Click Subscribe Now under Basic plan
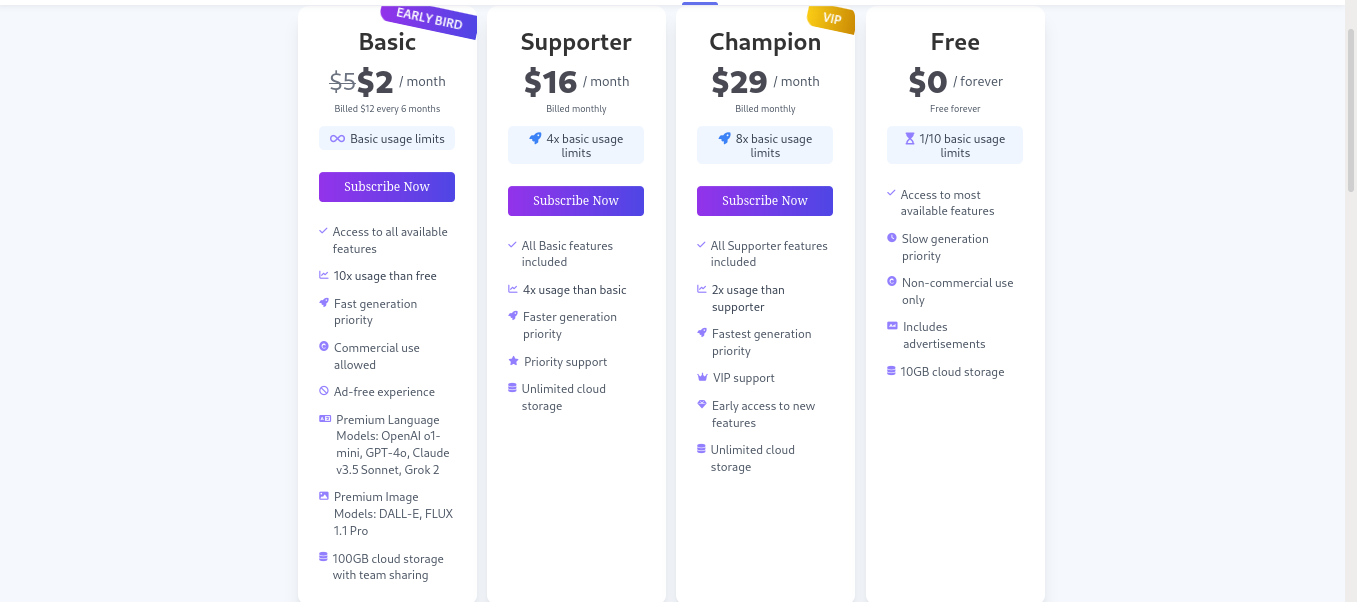Image resolution: width=1357 pixels, height=602 pixels. (x=386, y=187)
